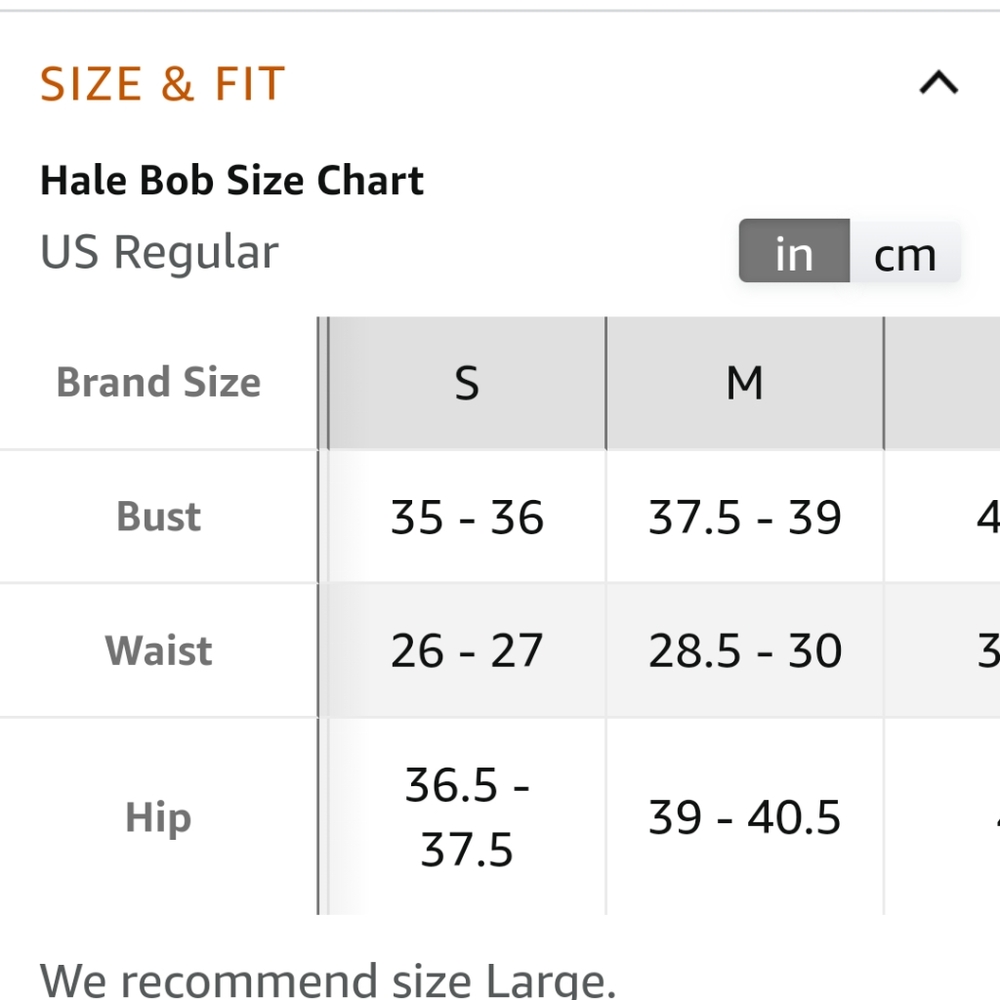The width and height of the screenshot is (1000, 1000).
Task: Select the M column header
Action: 745,383
